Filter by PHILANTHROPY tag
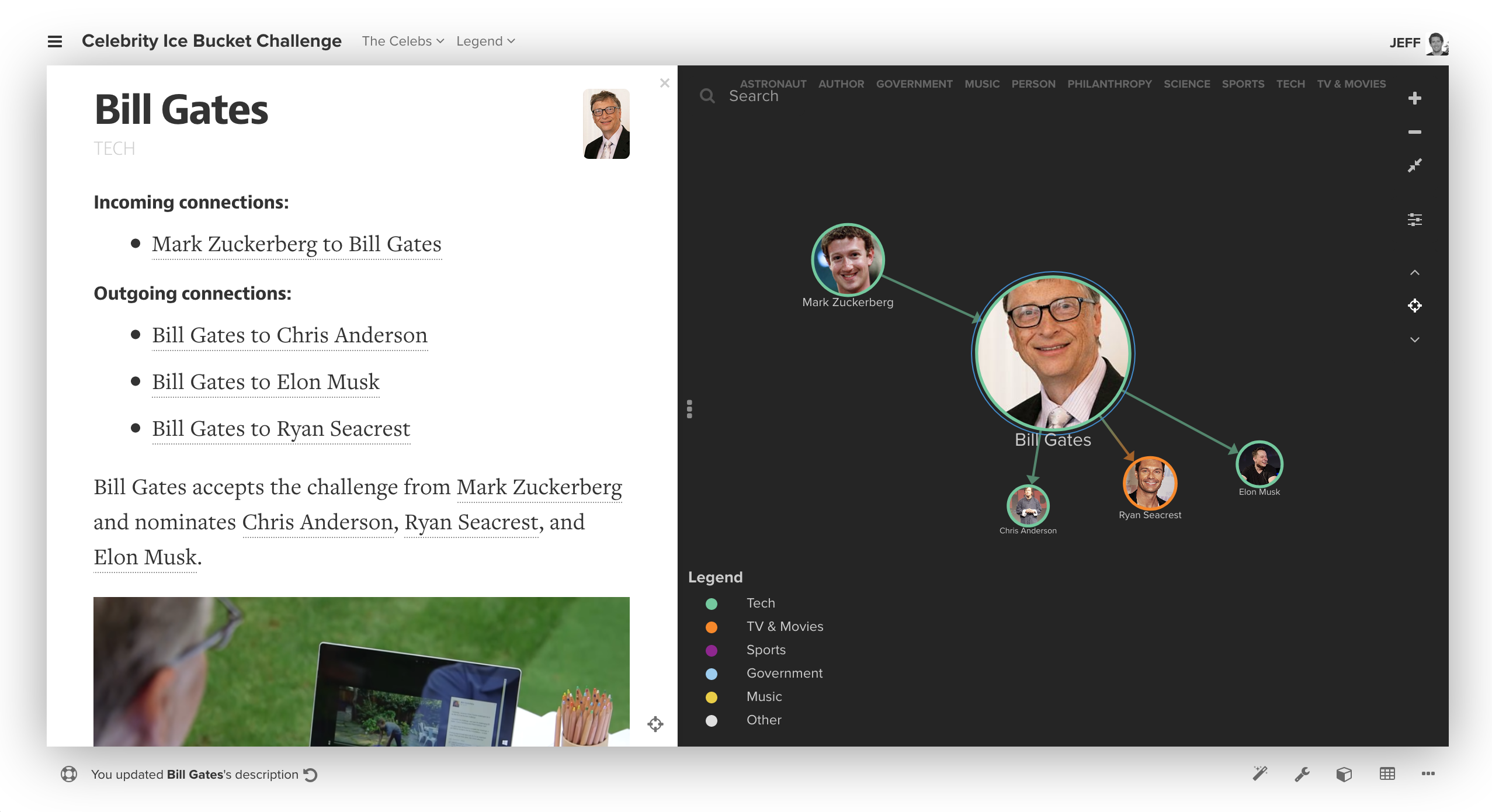The image size is (1492, 812). coord(1109,84)
